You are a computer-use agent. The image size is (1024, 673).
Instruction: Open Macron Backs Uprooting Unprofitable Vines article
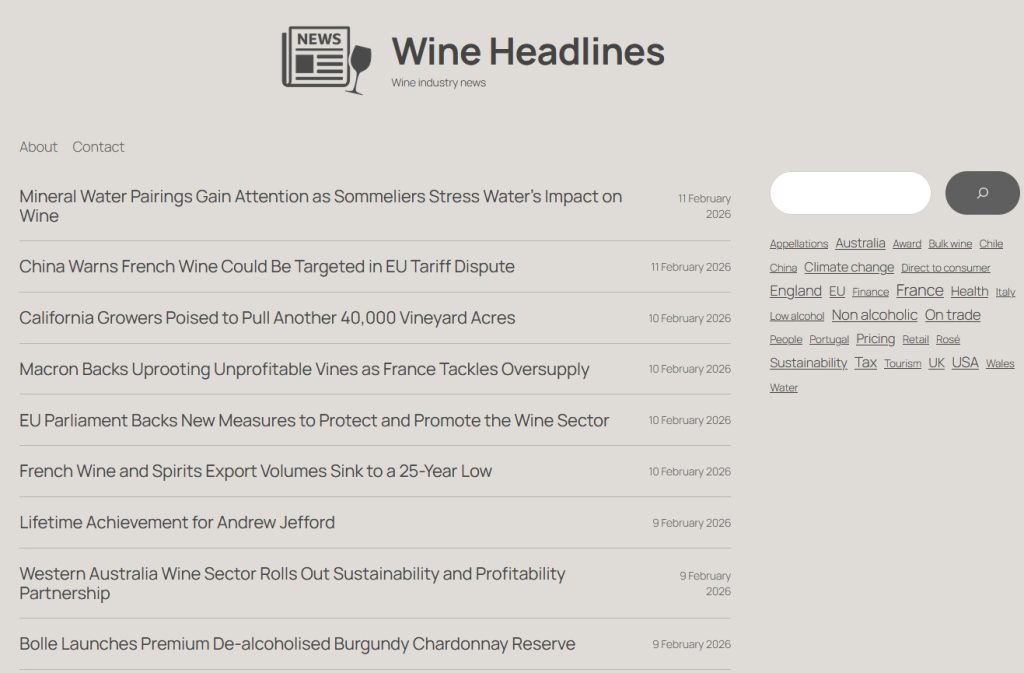[x=304, y=369]
